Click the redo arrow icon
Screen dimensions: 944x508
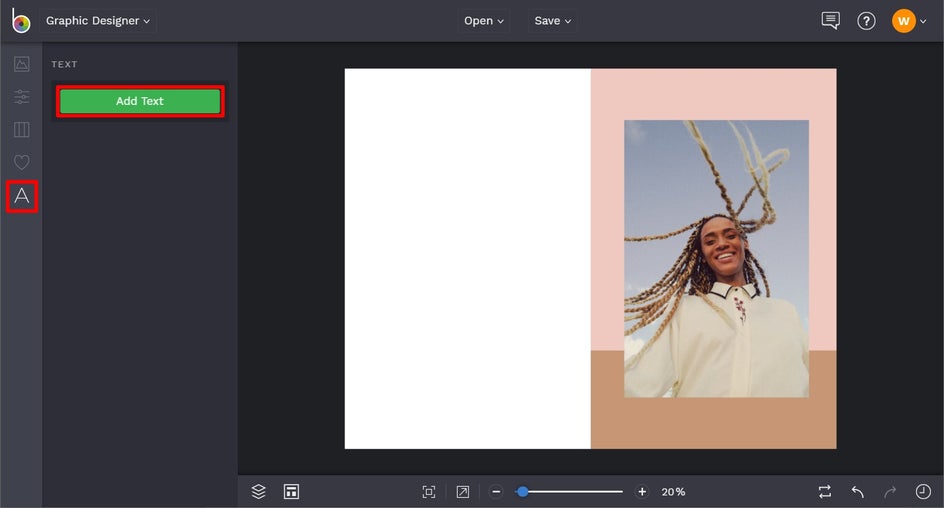890,492
